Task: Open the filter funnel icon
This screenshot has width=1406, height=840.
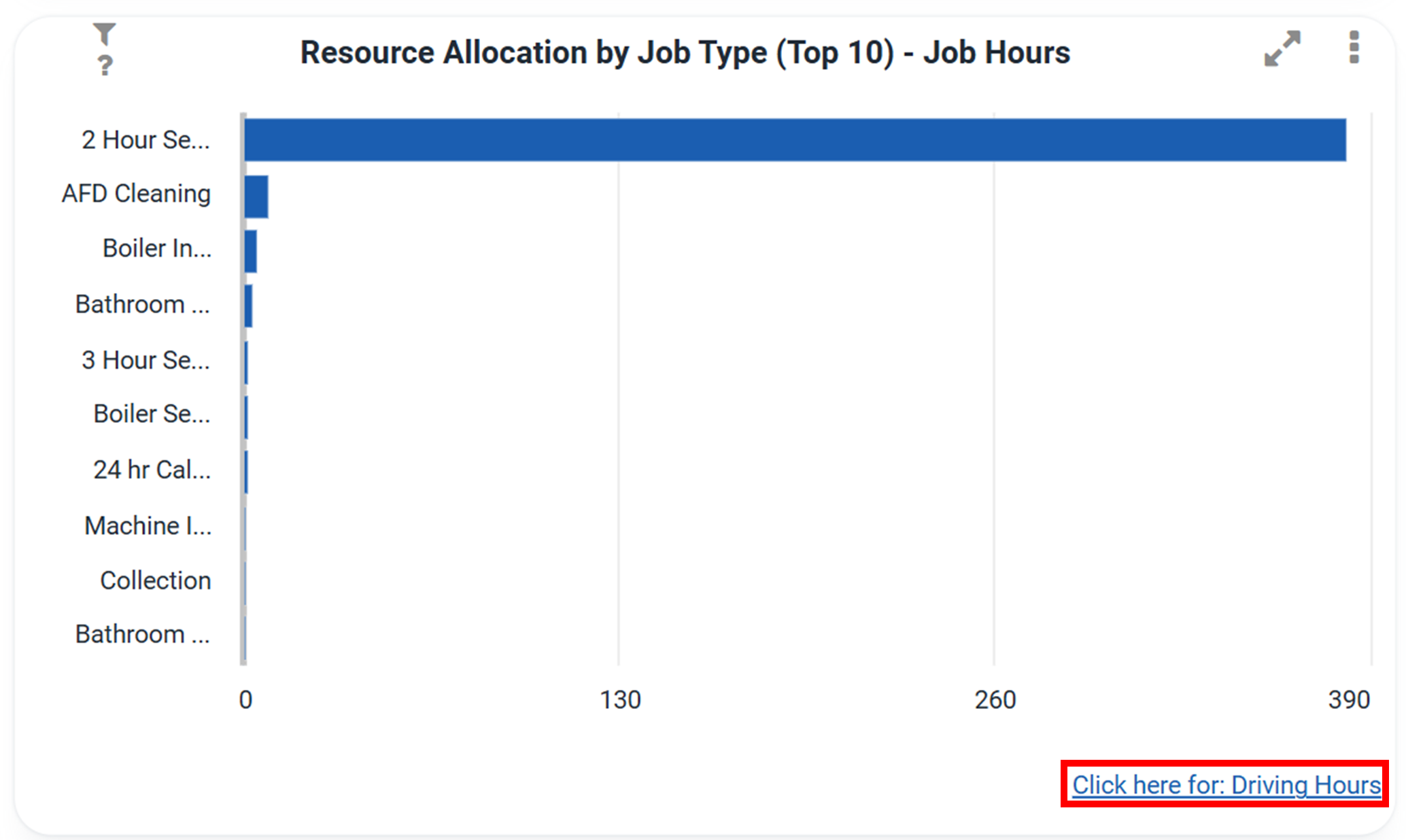Action: [105, 34]
